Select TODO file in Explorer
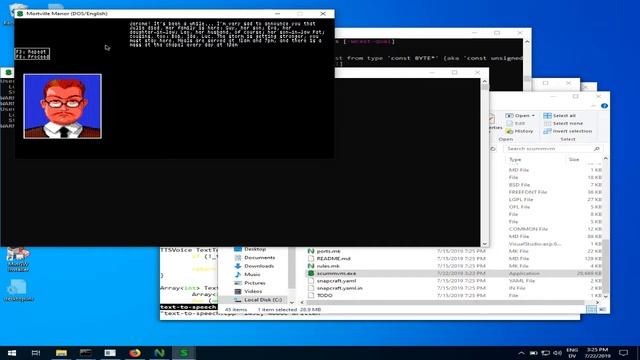 [x=324, y=296]
